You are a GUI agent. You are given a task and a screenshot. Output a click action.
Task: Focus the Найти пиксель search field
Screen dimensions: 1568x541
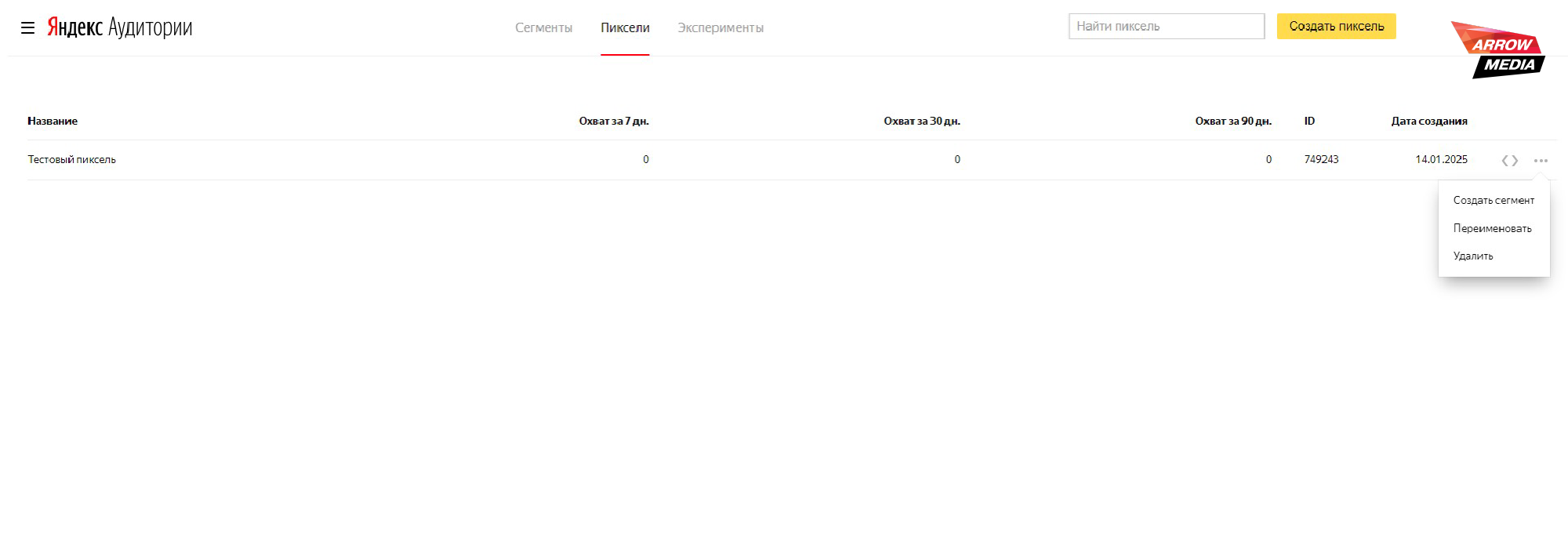pyautogui.click(x=1166, y=26)
